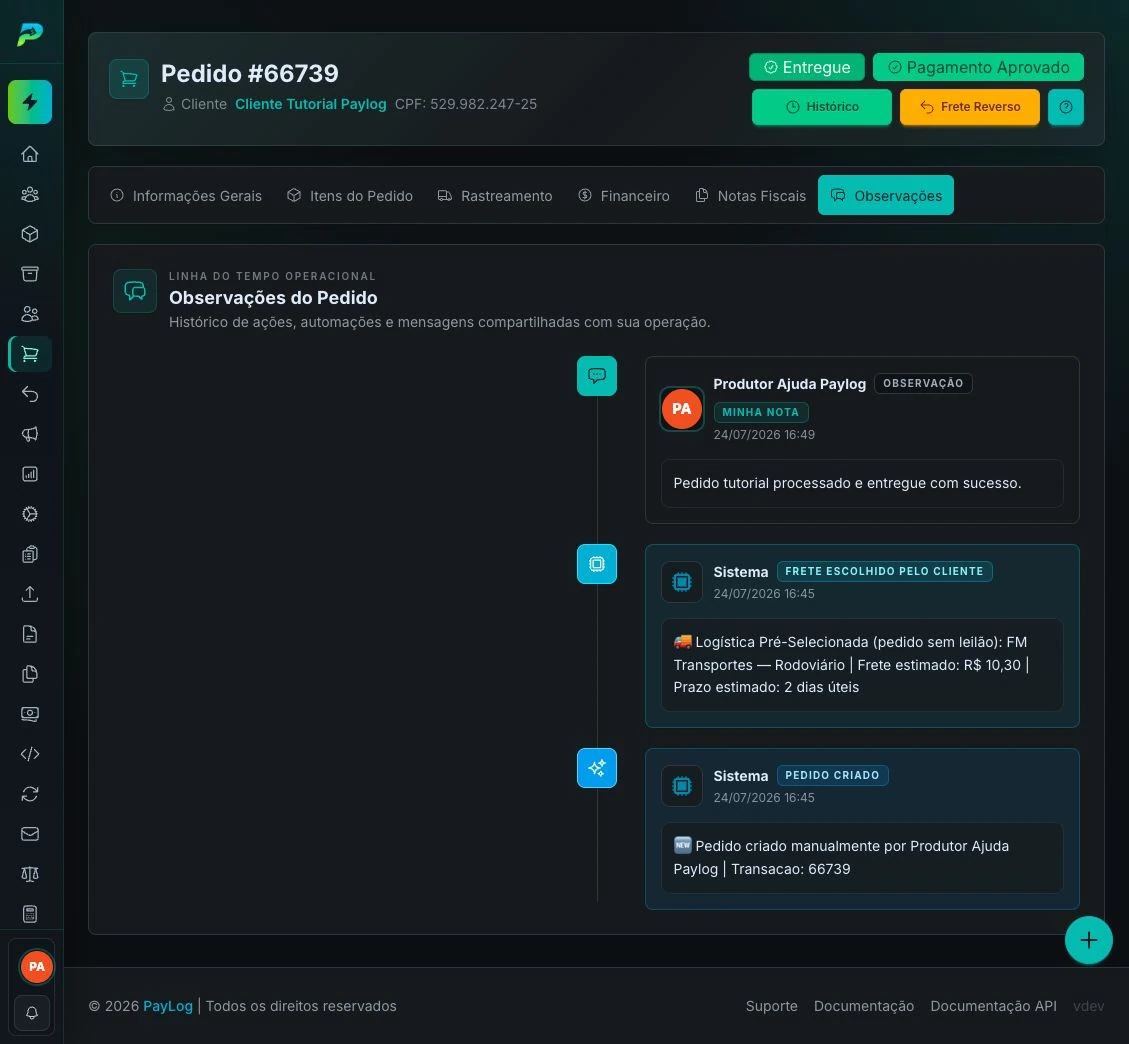Open the lightning bolt quick actions button
The image size is (1129, 1044).
tap(30, 102)
